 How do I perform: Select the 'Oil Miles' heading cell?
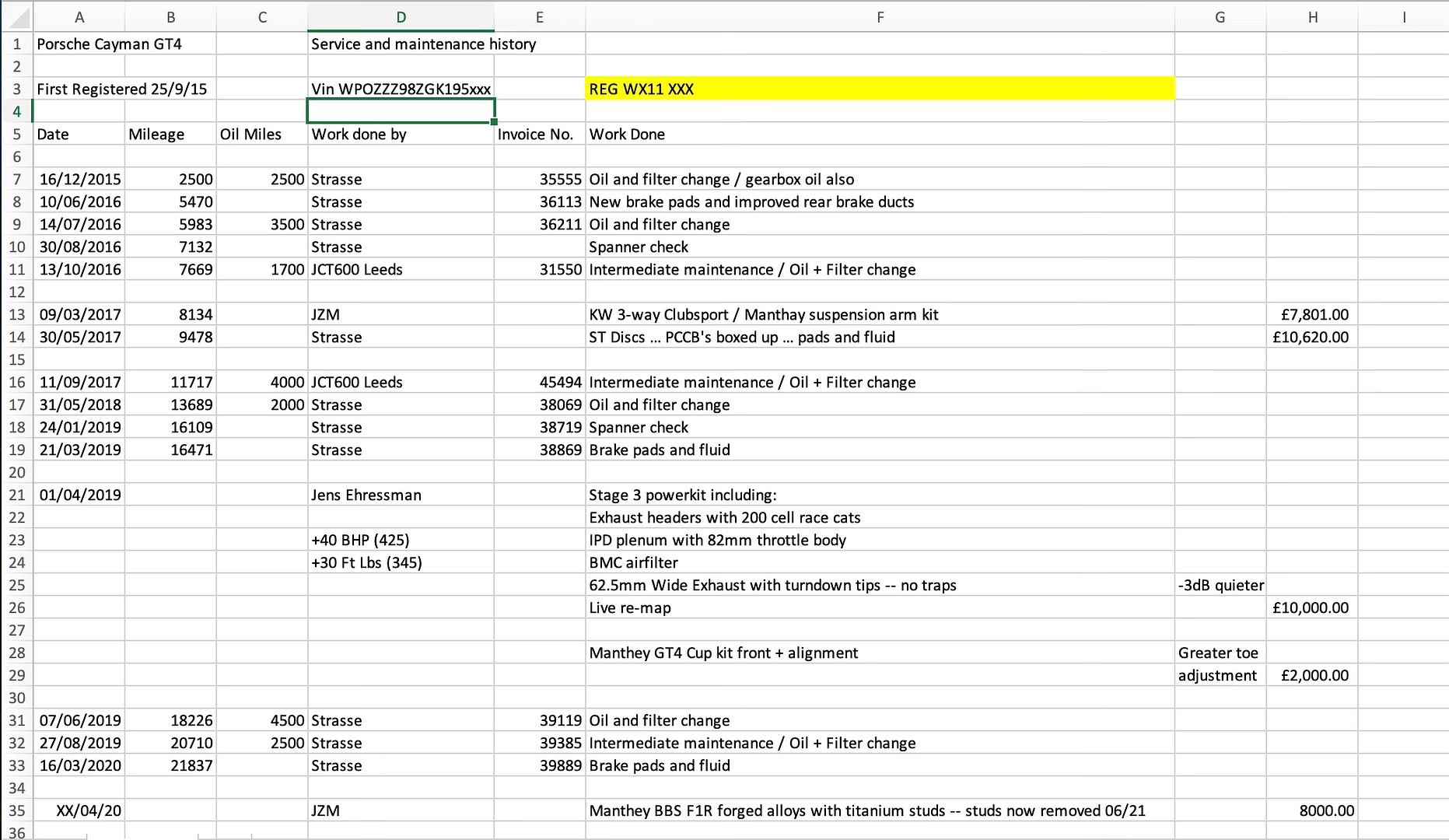262,134
